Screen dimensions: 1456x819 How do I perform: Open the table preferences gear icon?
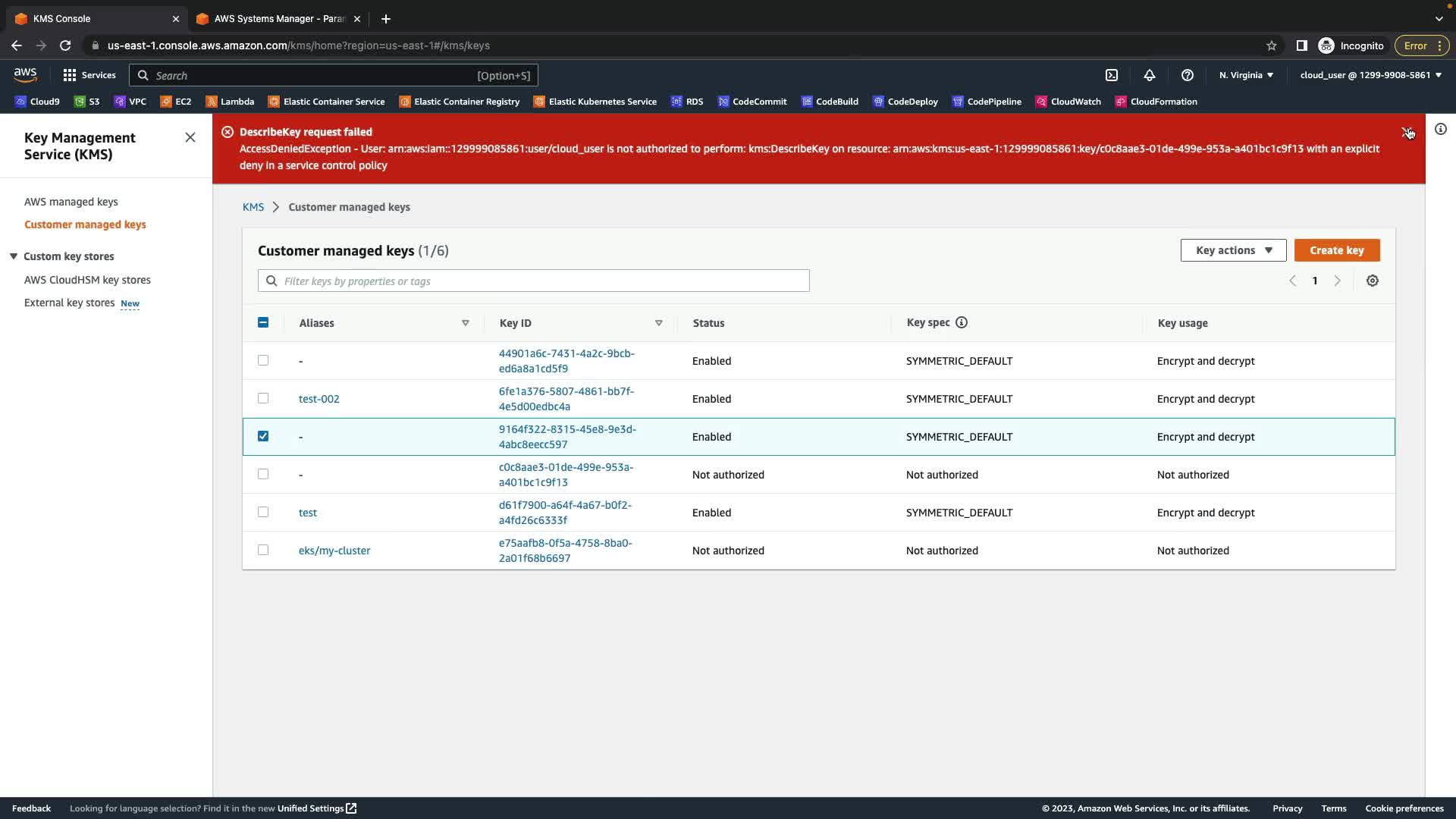[x=1373, y=281]
